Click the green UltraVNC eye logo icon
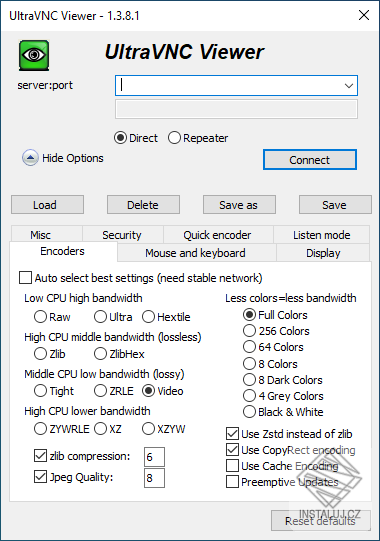 coord(34,55)
